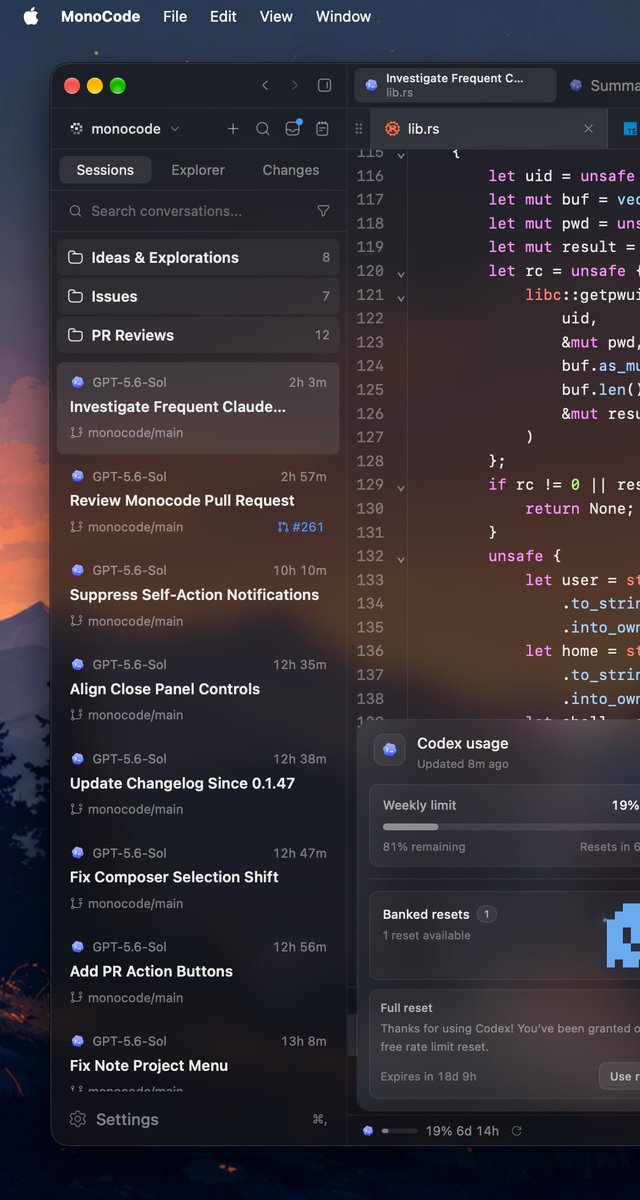The height and width of the screenshot is (1200, 640).
Task: Click the status bar usage mini progress bar
Action: point(400,1131)
